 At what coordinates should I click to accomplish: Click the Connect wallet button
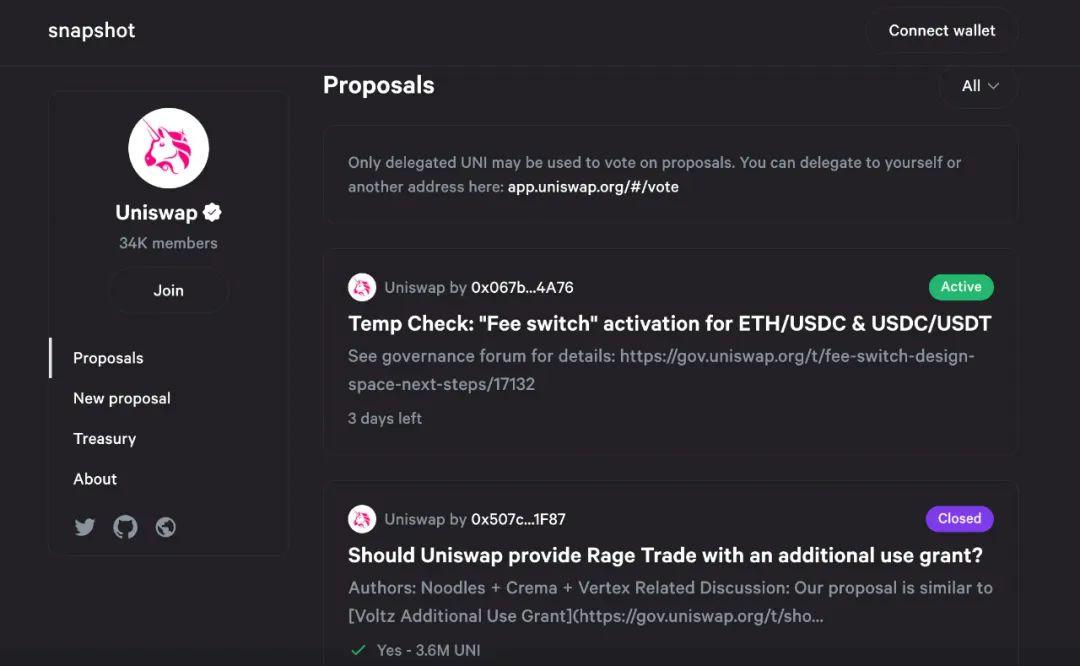[941, 31]
